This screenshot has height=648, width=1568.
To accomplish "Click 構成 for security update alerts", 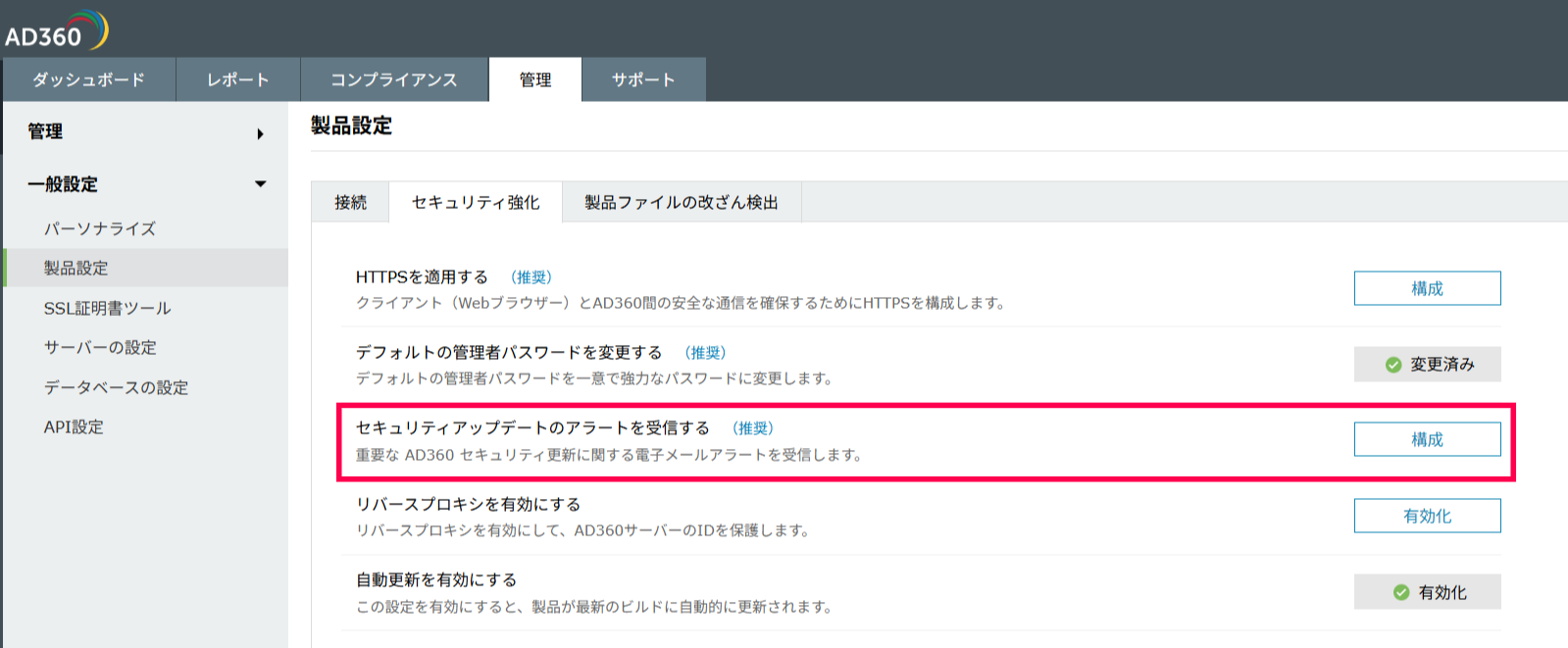I will click(1427, 439).
